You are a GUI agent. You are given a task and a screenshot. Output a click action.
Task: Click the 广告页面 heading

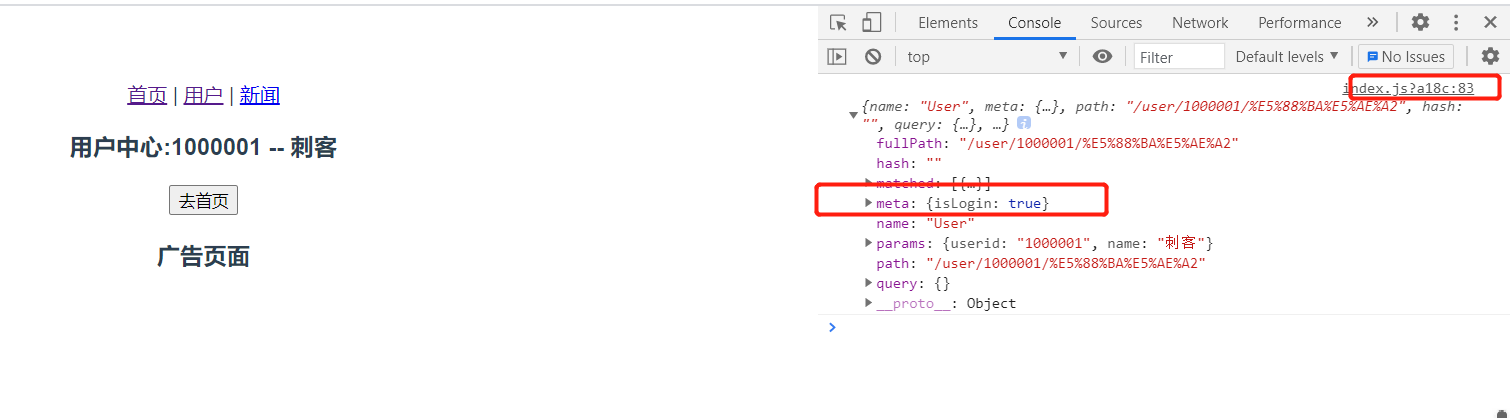tap(203, 257)
